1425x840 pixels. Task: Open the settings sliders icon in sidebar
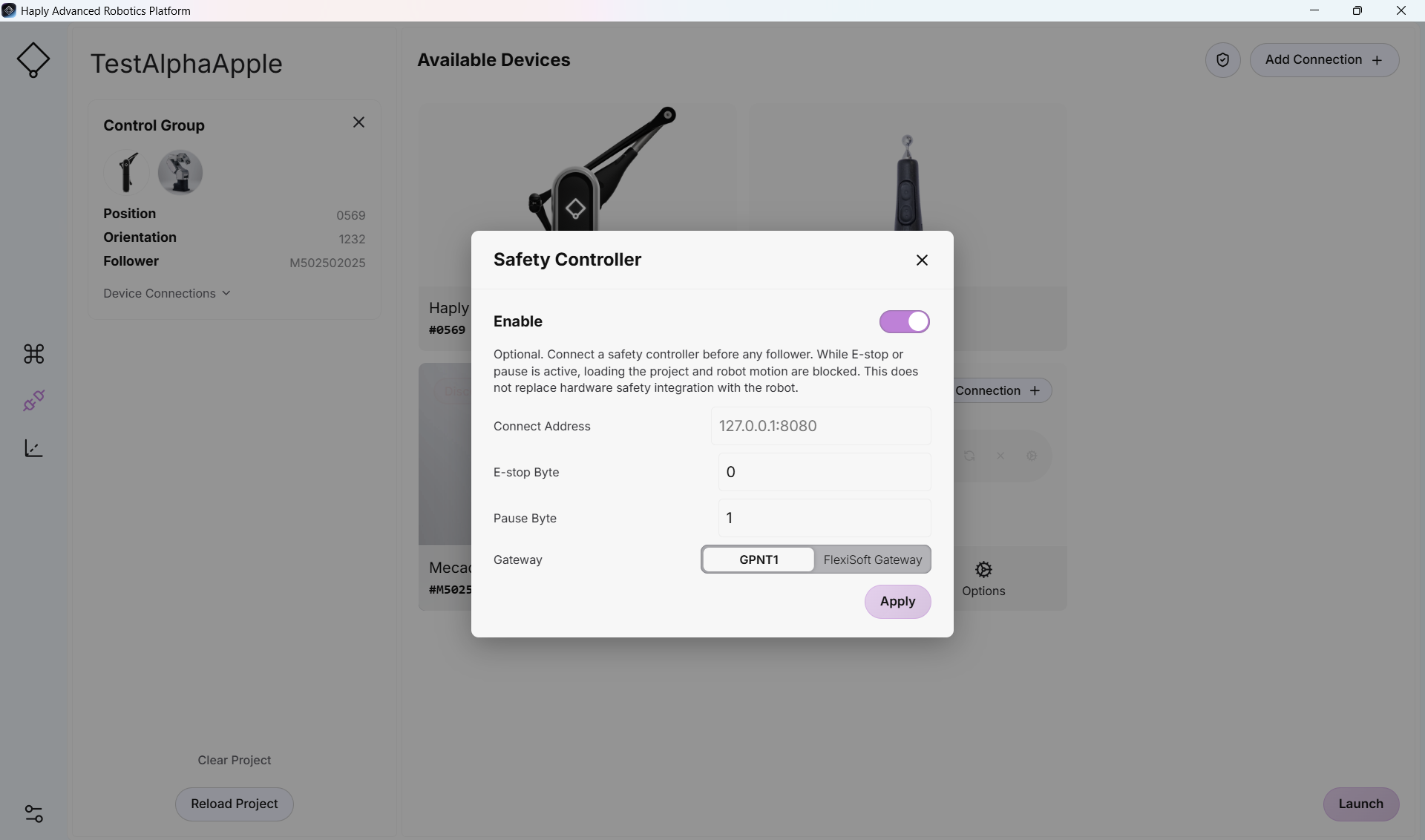(x=34, y=813)
